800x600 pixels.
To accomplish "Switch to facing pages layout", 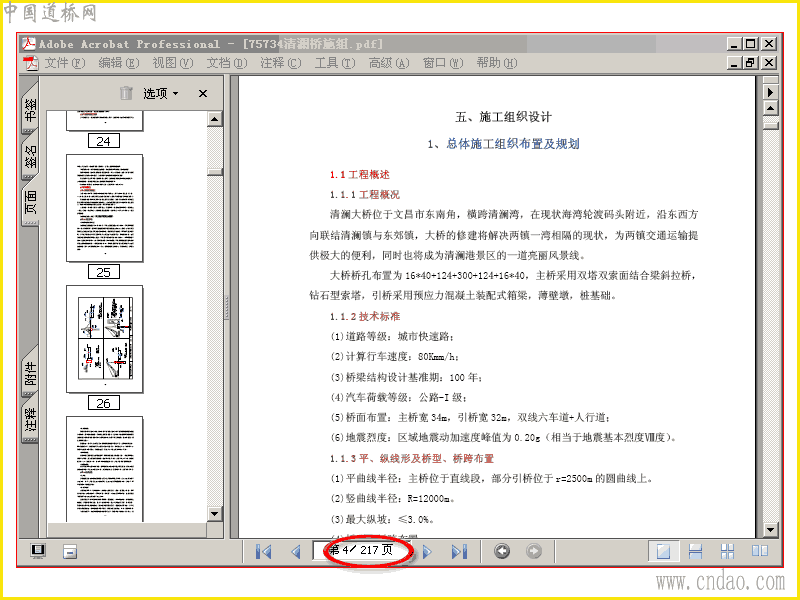I will click(760, 551).
